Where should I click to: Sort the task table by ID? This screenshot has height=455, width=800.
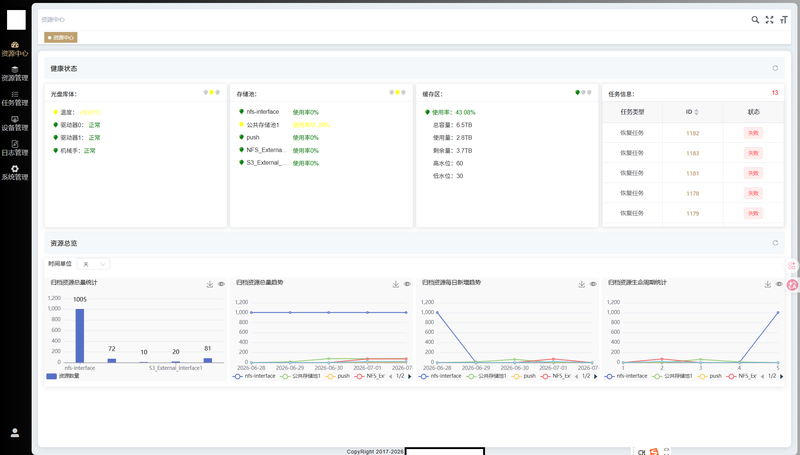click(x=696, y=112)
